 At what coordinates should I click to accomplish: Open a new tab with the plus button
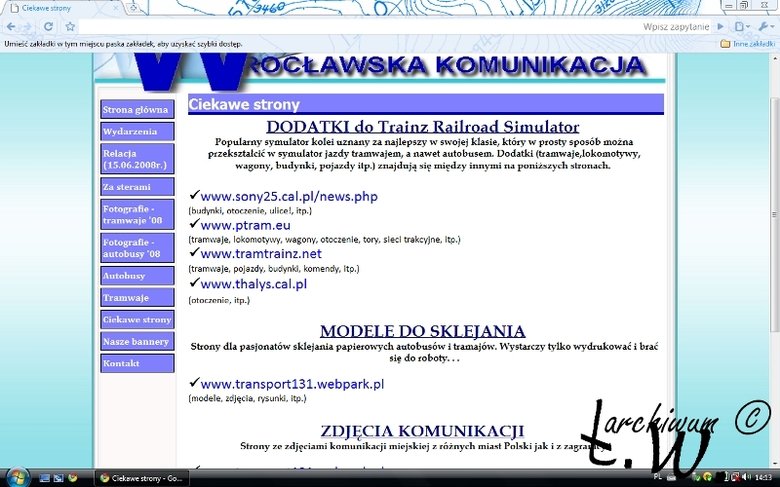pos(133,8)
